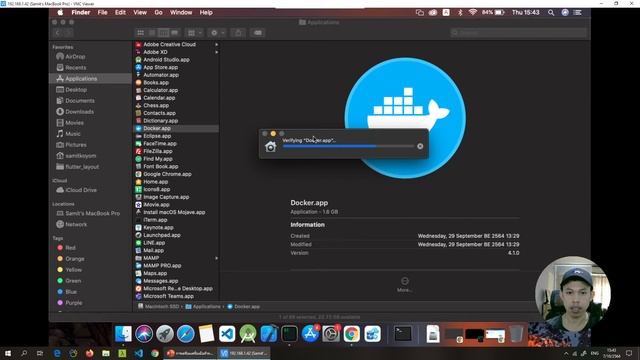This screenshot has width=640, height=360.
Task: Click the battery status icon
Action: tap(499, 13)
